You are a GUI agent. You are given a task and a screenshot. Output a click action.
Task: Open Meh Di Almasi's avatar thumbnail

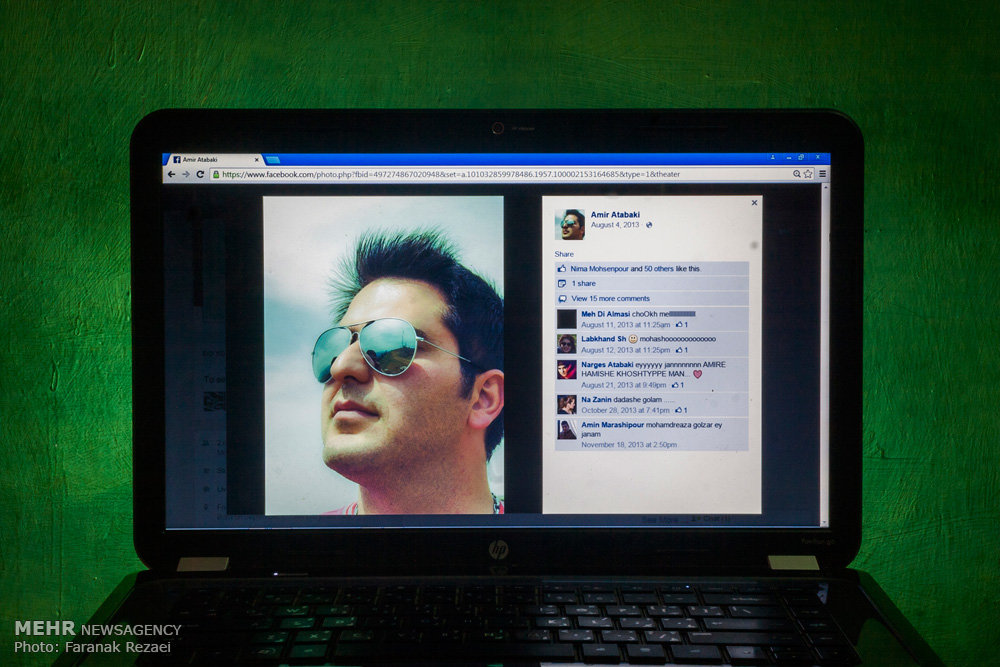click(566, 319)
